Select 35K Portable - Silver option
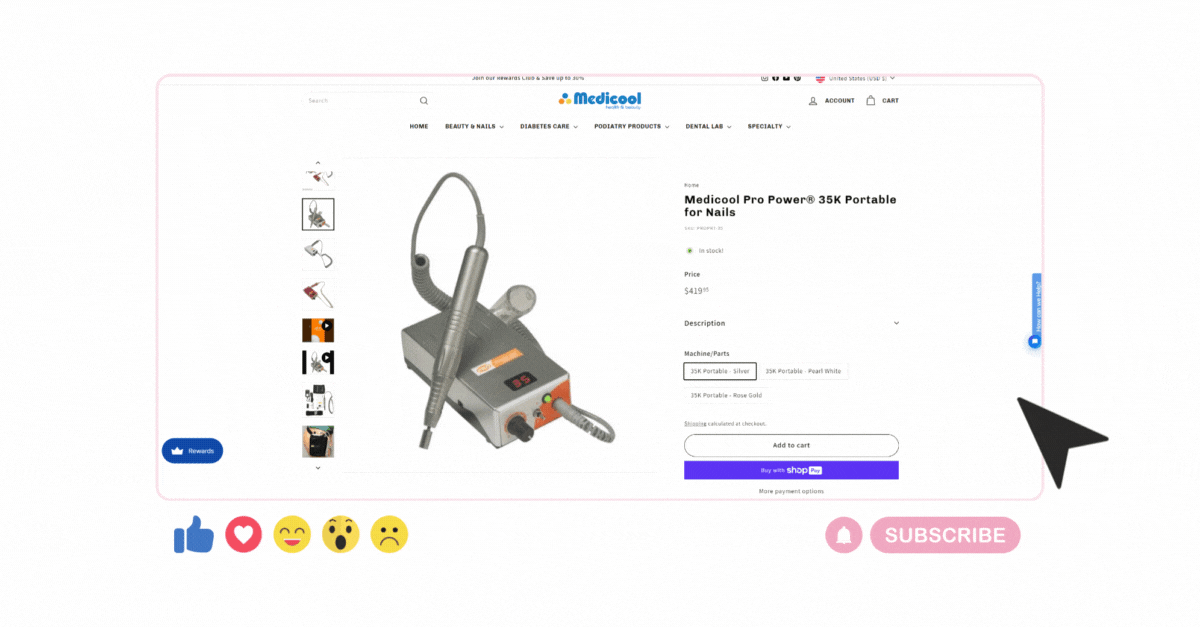The width and height of the screenshot is (1200, 627). click(720, 371)
